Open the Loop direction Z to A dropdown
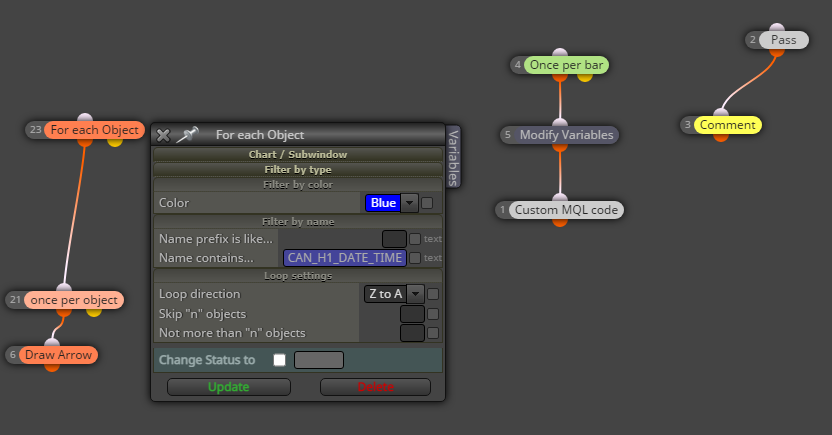832x435 pixels. [394, 294]
